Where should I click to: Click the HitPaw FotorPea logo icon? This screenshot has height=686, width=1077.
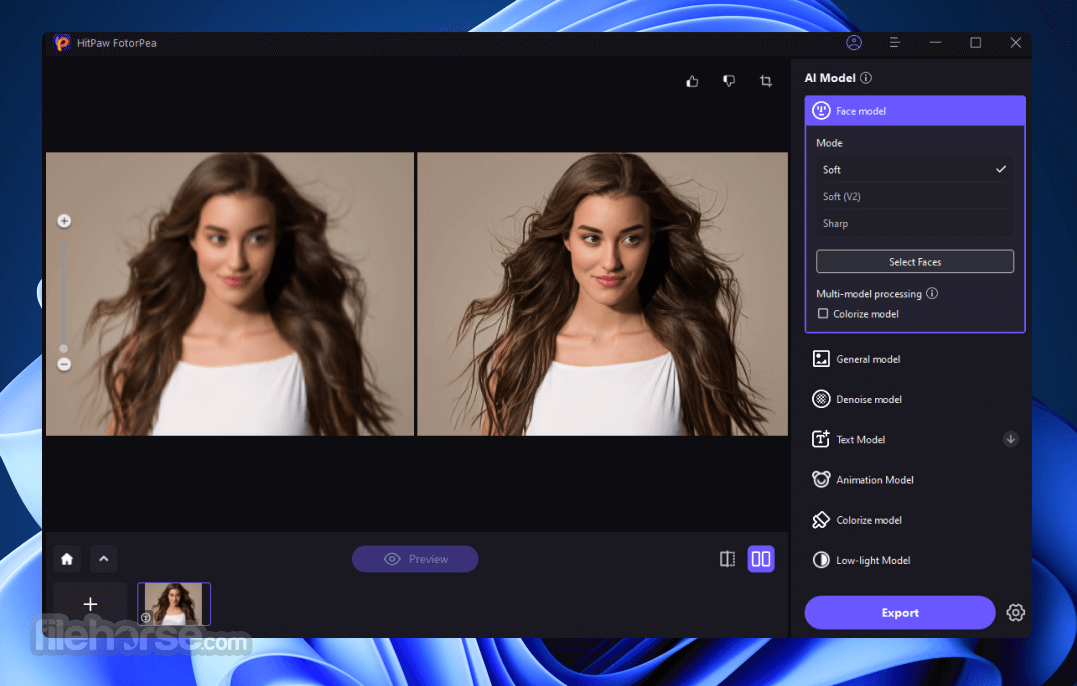pyautogui.click(x=62, y=43)
